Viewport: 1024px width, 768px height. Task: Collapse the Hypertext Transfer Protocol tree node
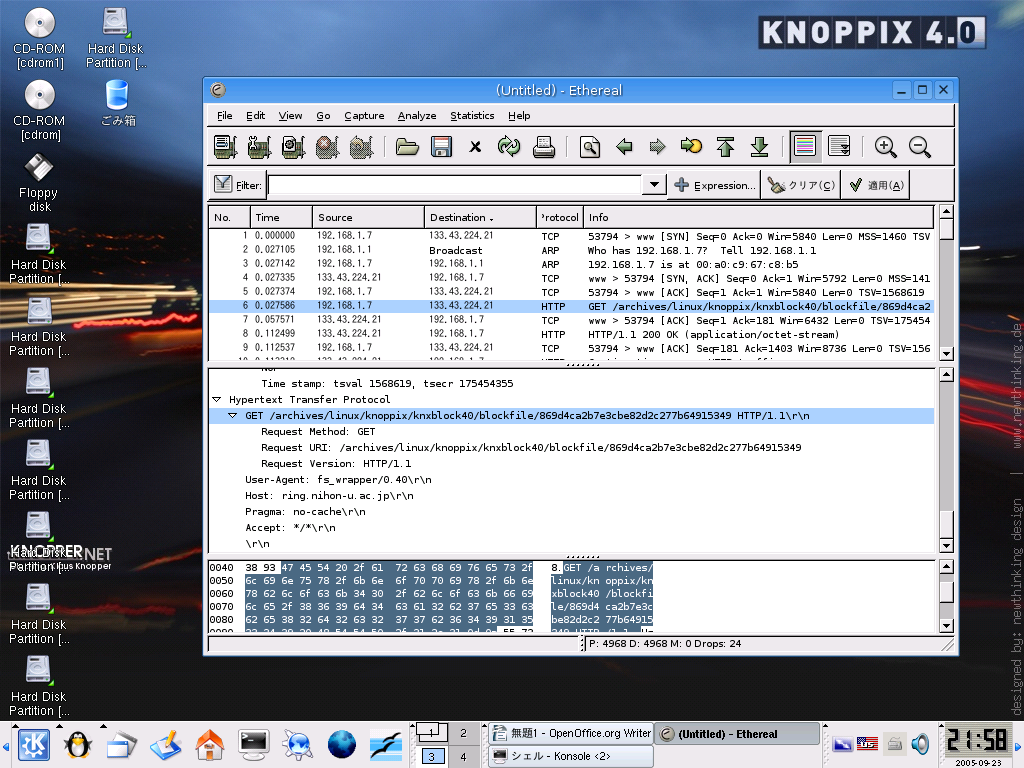[217, 399]
